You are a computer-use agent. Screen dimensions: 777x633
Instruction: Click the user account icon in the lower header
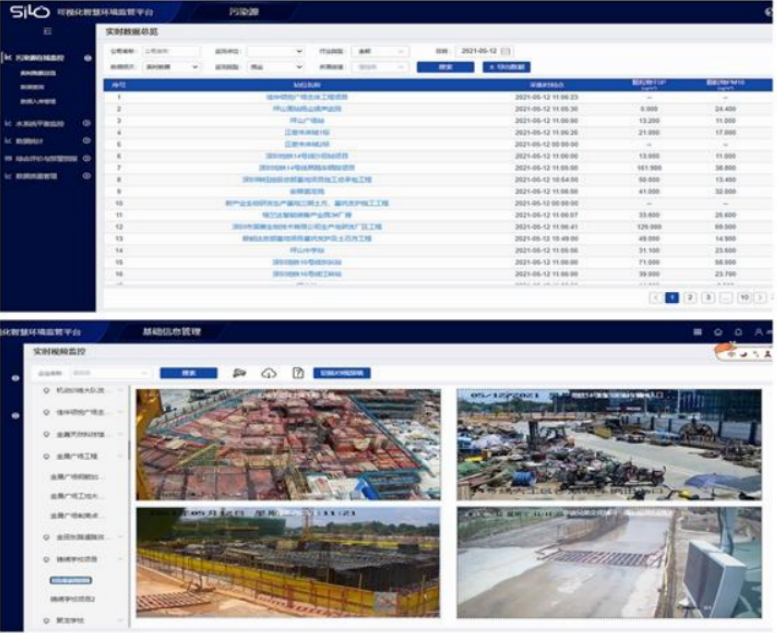[x=758, y=331]
